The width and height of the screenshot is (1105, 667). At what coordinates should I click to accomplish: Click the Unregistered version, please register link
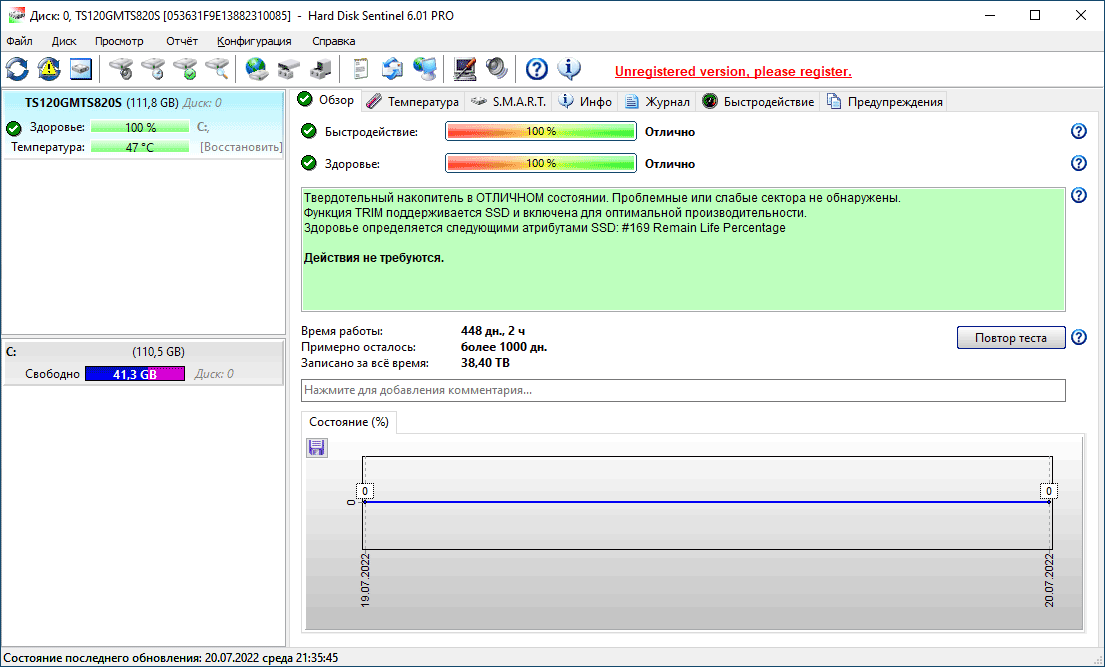[x=733, y=71]
